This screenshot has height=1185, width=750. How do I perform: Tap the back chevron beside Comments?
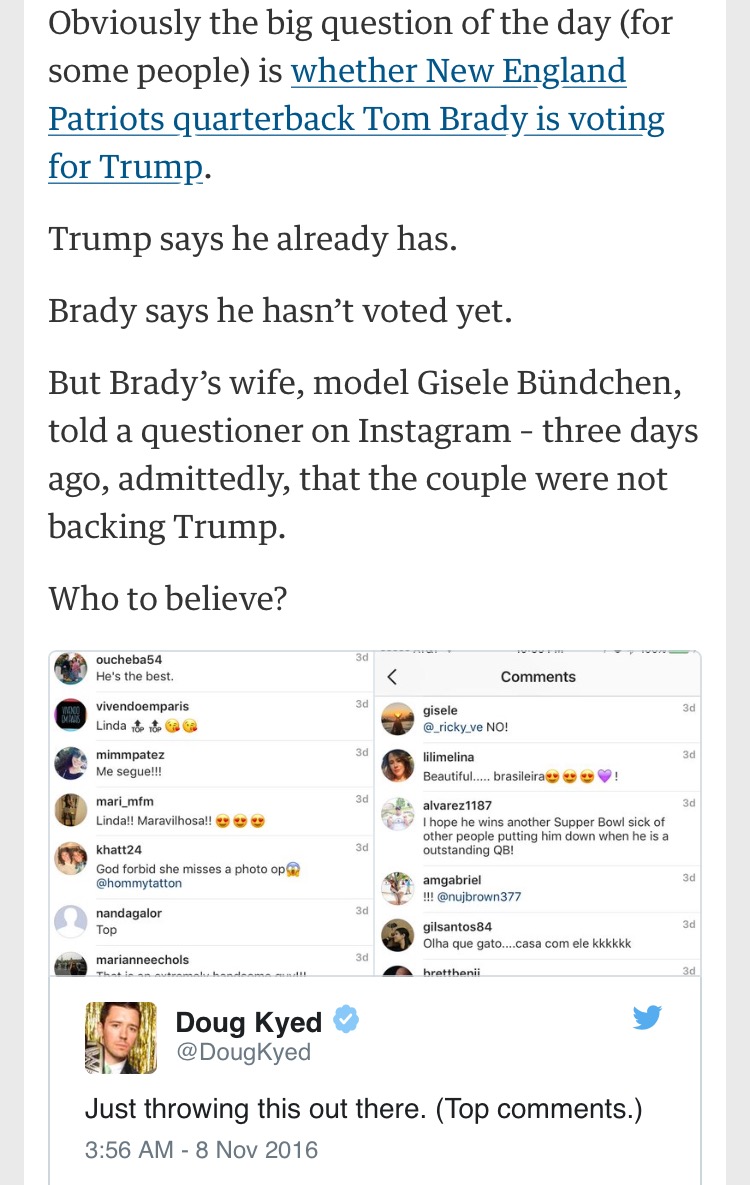392,677
